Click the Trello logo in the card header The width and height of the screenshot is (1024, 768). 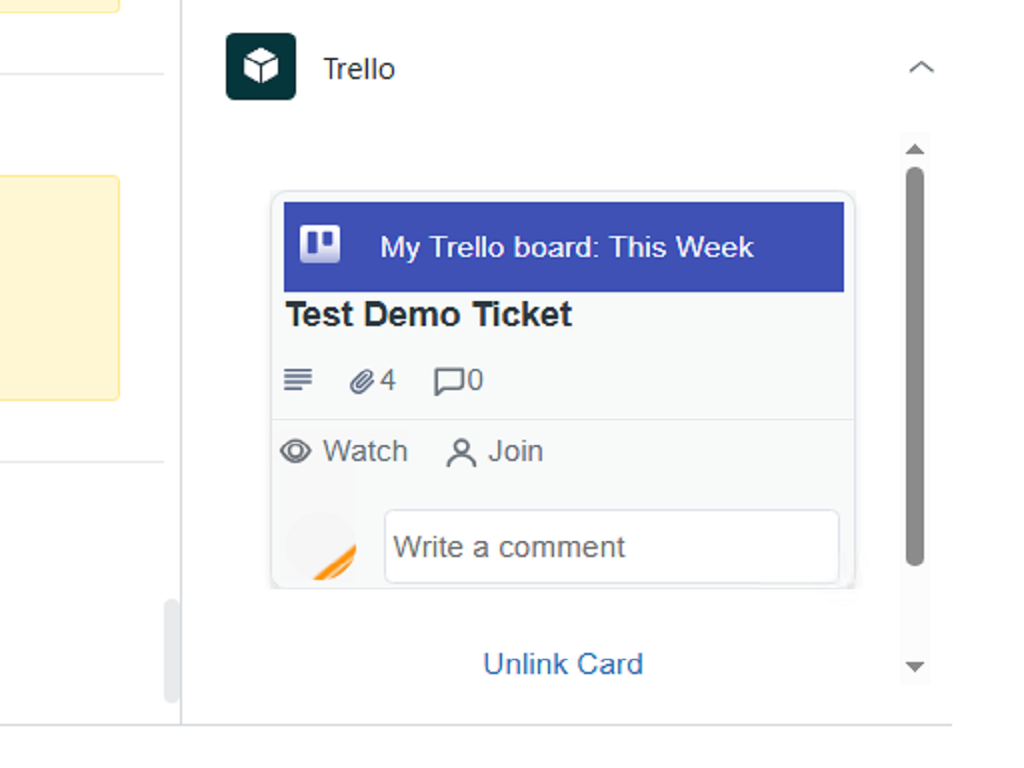pyautogui.click(x=320, y=245)
